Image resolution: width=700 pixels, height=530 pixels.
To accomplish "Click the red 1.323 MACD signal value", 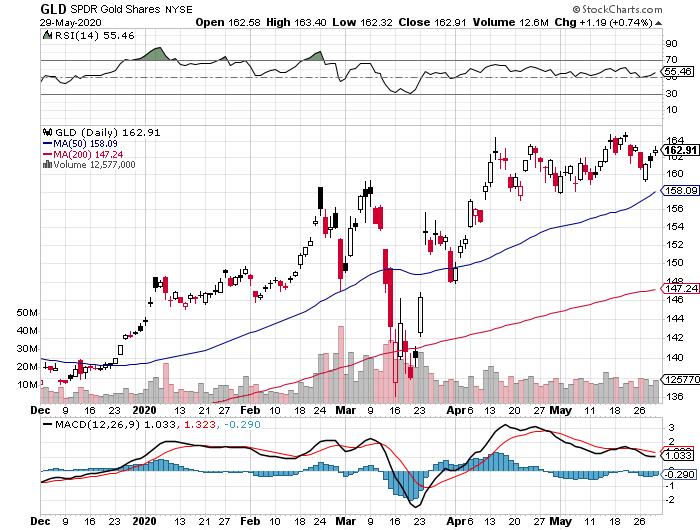I will click(x=200, y=425).
